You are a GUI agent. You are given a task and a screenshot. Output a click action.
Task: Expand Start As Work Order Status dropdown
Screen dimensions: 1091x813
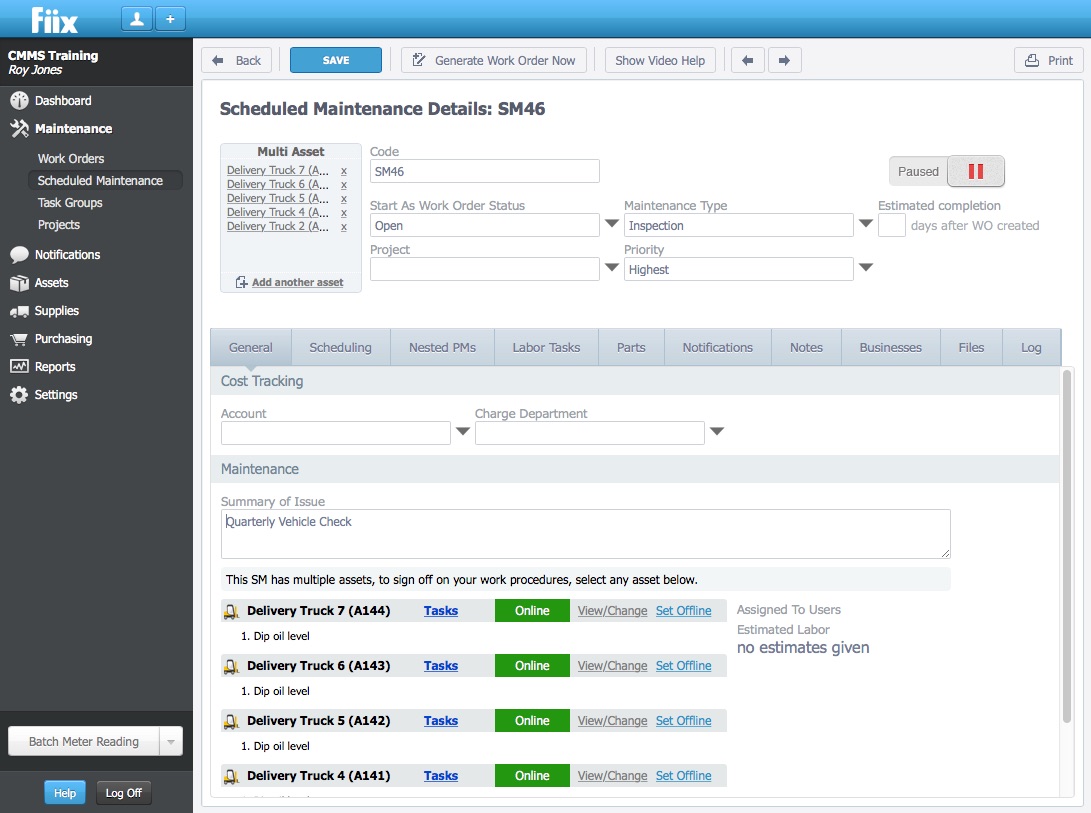tap(612, 223)
